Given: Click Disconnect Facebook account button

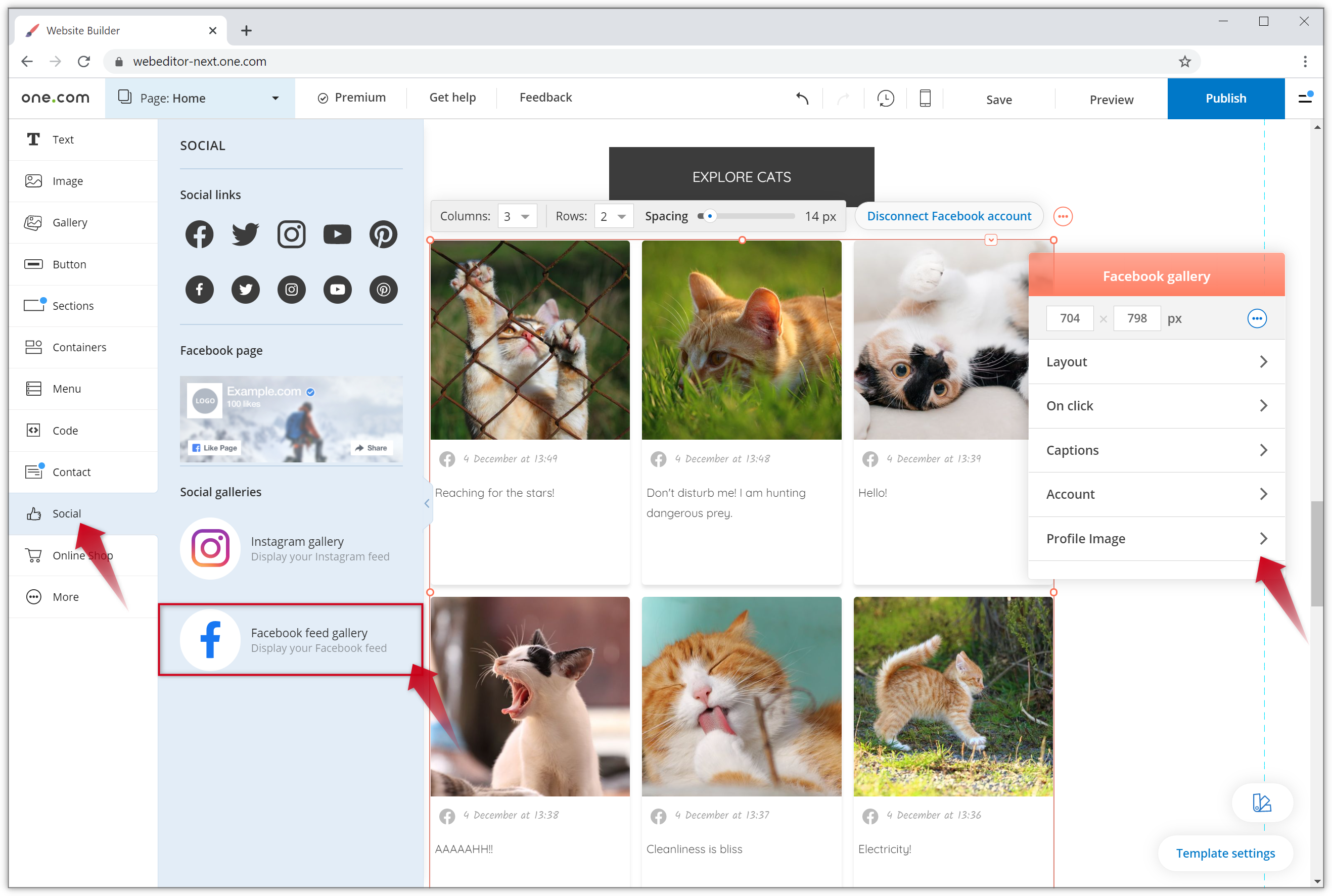Looking at the screenshot, I should pos(948,217).
